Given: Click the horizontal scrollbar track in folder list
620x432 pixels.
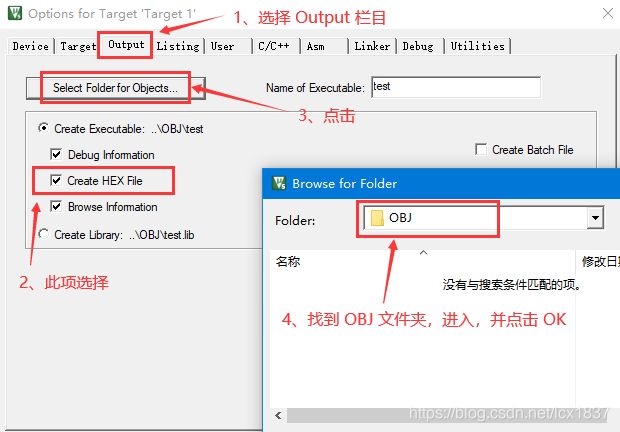Looking at the screenshot, I should coord(447,415).
